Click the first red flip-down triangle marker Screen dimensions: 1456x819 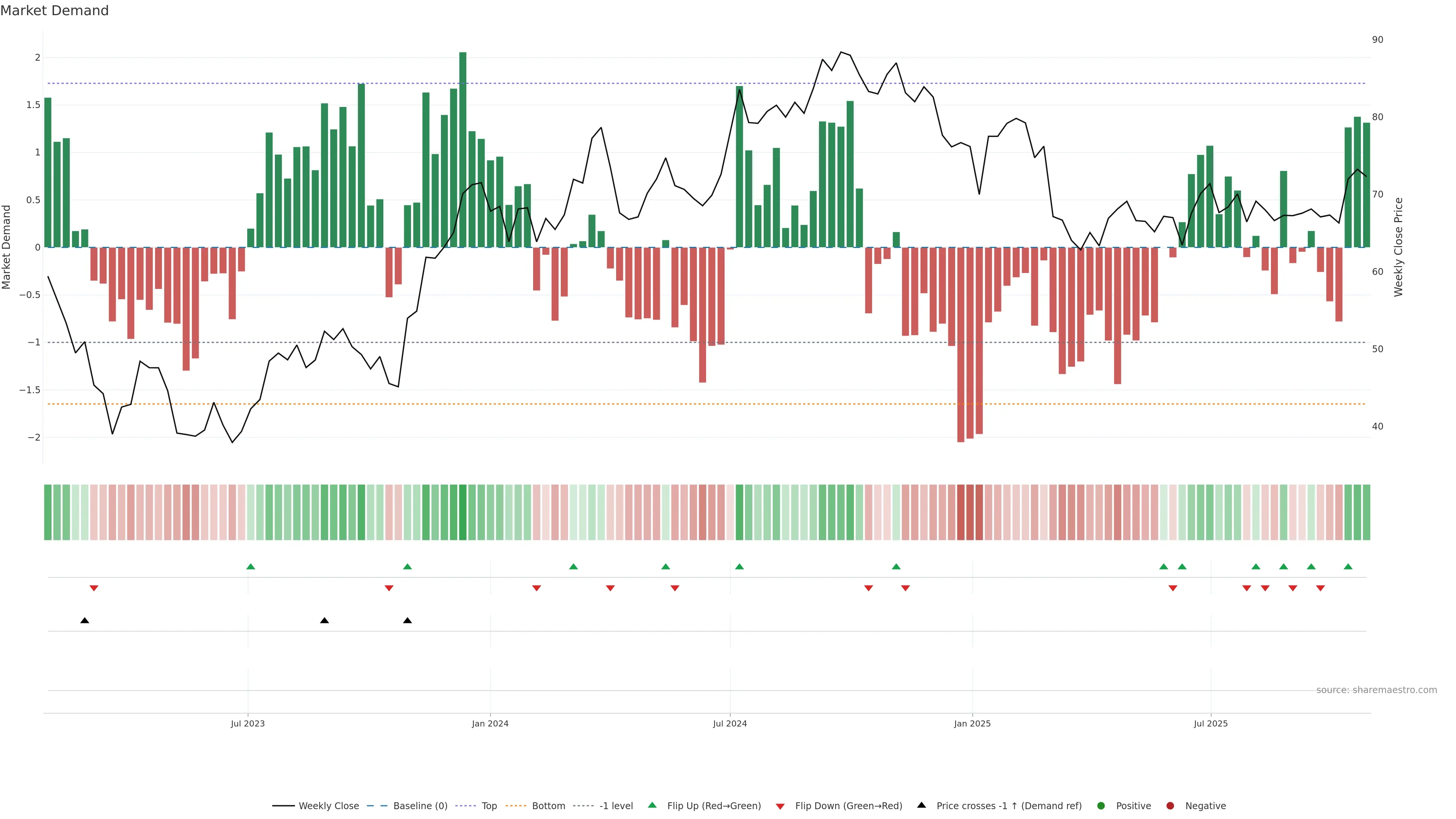tap(94, 588)
